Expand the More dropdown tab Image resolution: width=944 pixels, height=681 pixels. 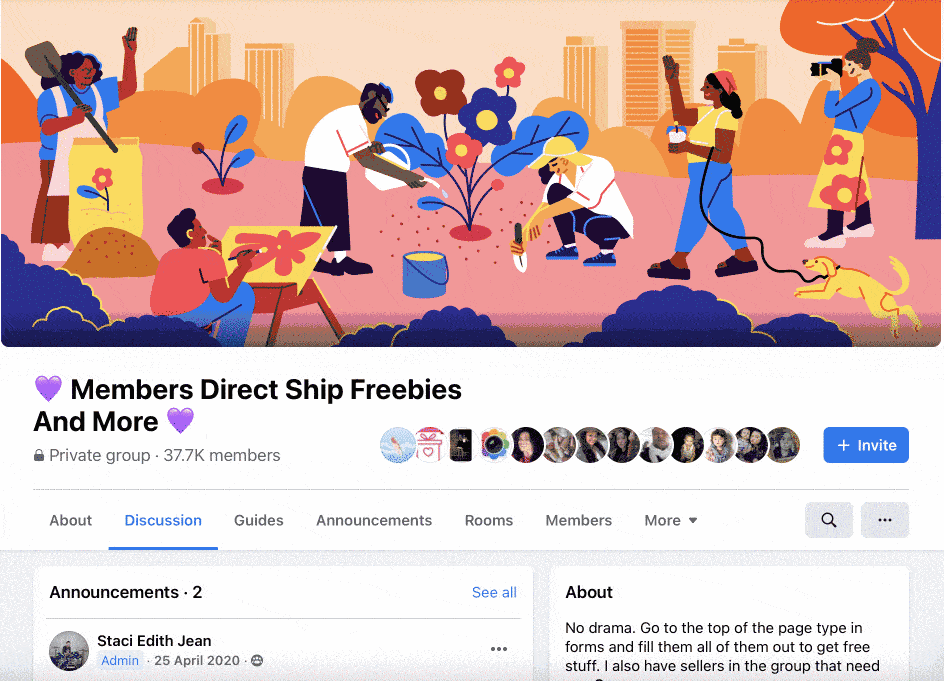coord(671,520)
